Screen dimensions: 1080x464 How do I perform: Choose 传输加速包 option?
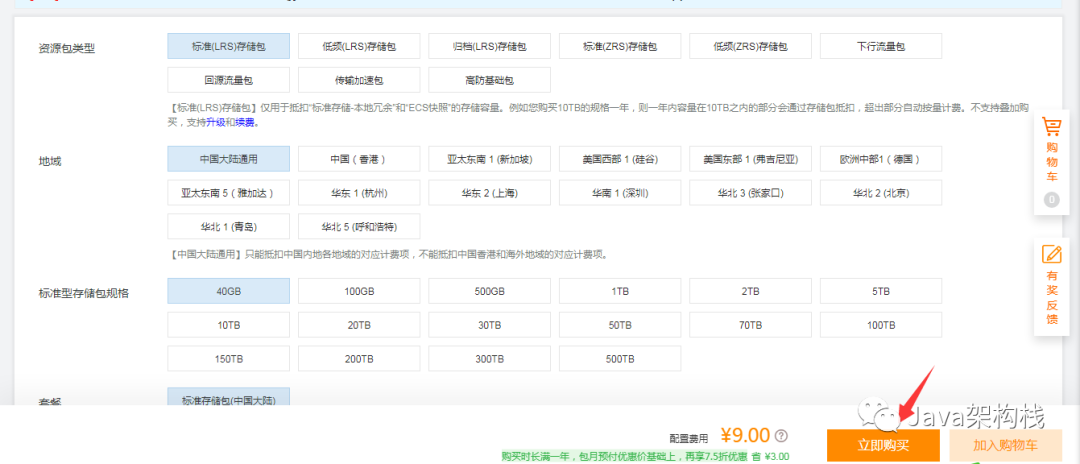pos(359,80)
